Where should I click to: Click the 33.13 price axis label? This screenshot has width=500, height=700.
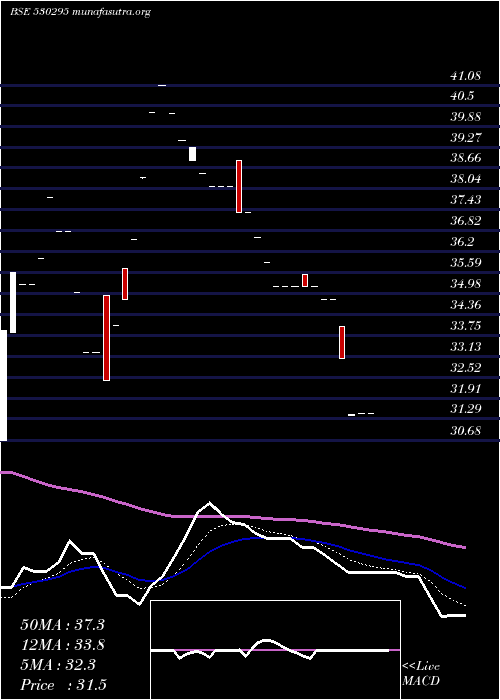(x=465, y=346)
